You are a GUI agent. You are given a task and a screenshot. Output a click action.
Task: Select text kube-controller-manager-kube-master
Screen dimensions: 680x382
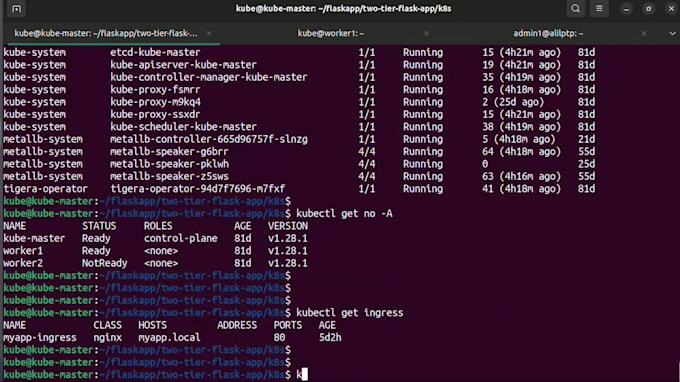point(208,77)
